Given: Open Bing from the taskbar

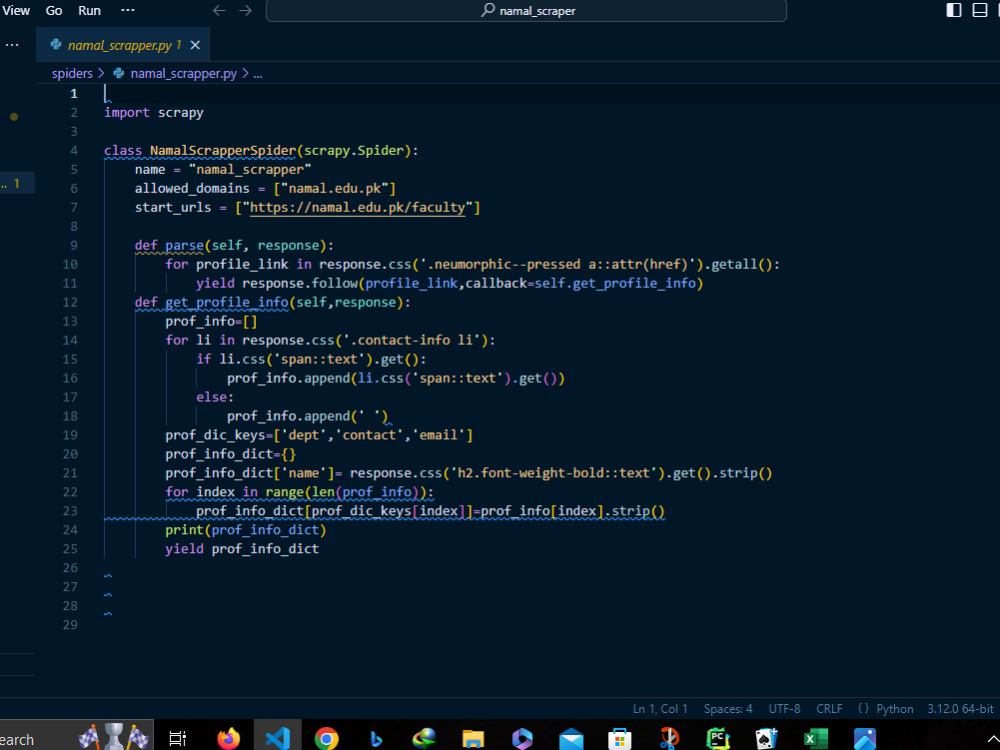Looking at the screenshot, I should tap(376, 739).
